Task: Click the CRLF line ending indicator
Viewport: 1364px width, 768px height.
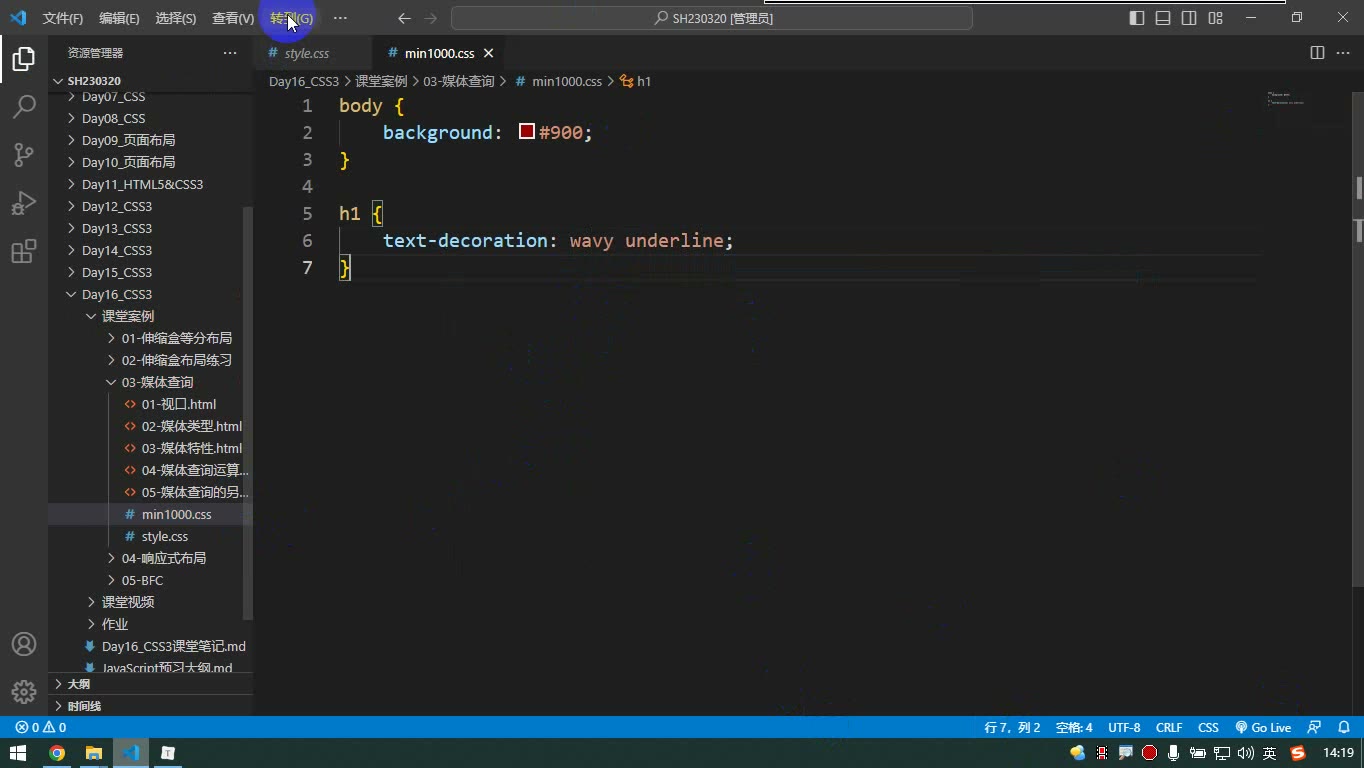Action: (1169, 727)
